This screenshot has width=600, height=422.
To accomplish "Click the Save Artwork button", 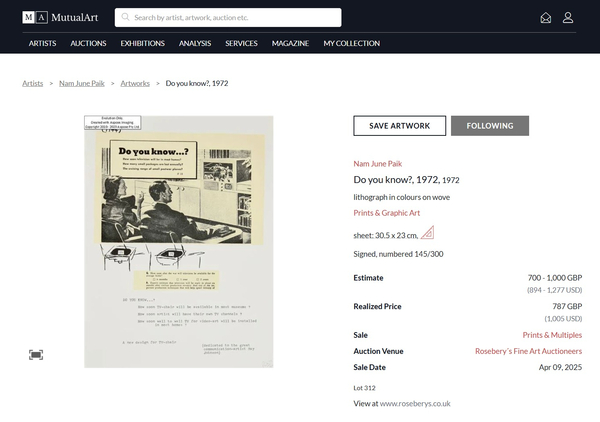I will click(x=399, y=126).
